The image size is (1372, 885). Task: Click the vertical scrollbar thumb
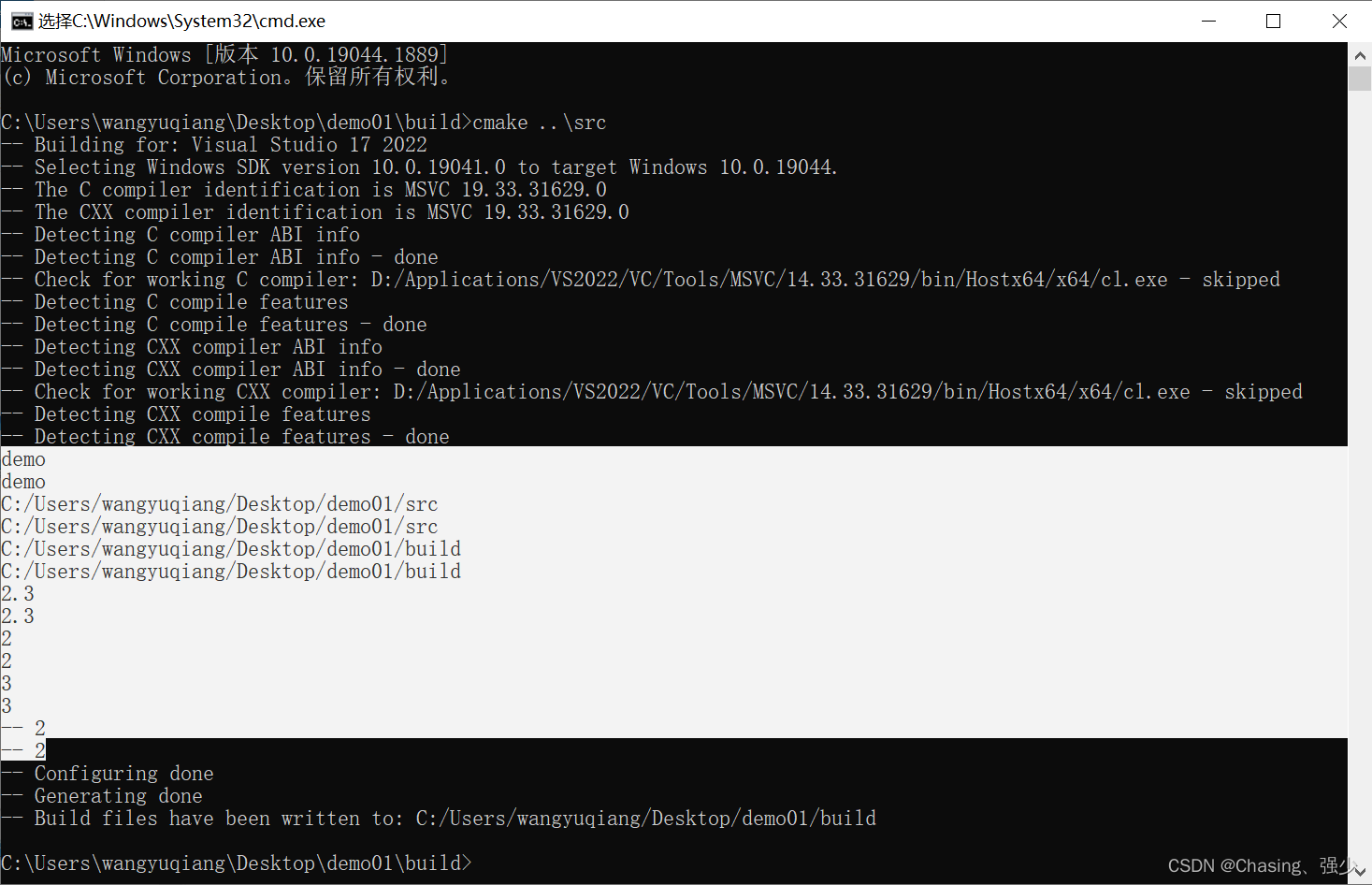1360,78
